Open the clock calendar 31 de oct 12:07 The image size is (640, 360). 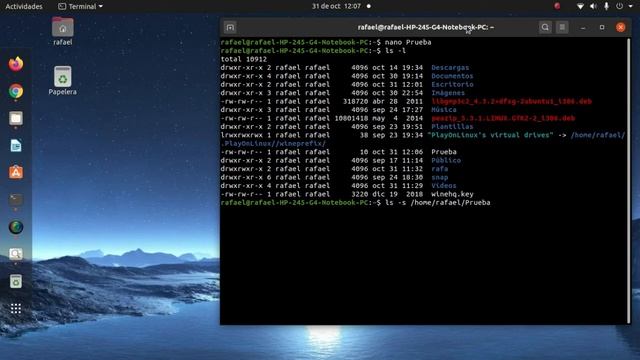click(x=337, y=6)
